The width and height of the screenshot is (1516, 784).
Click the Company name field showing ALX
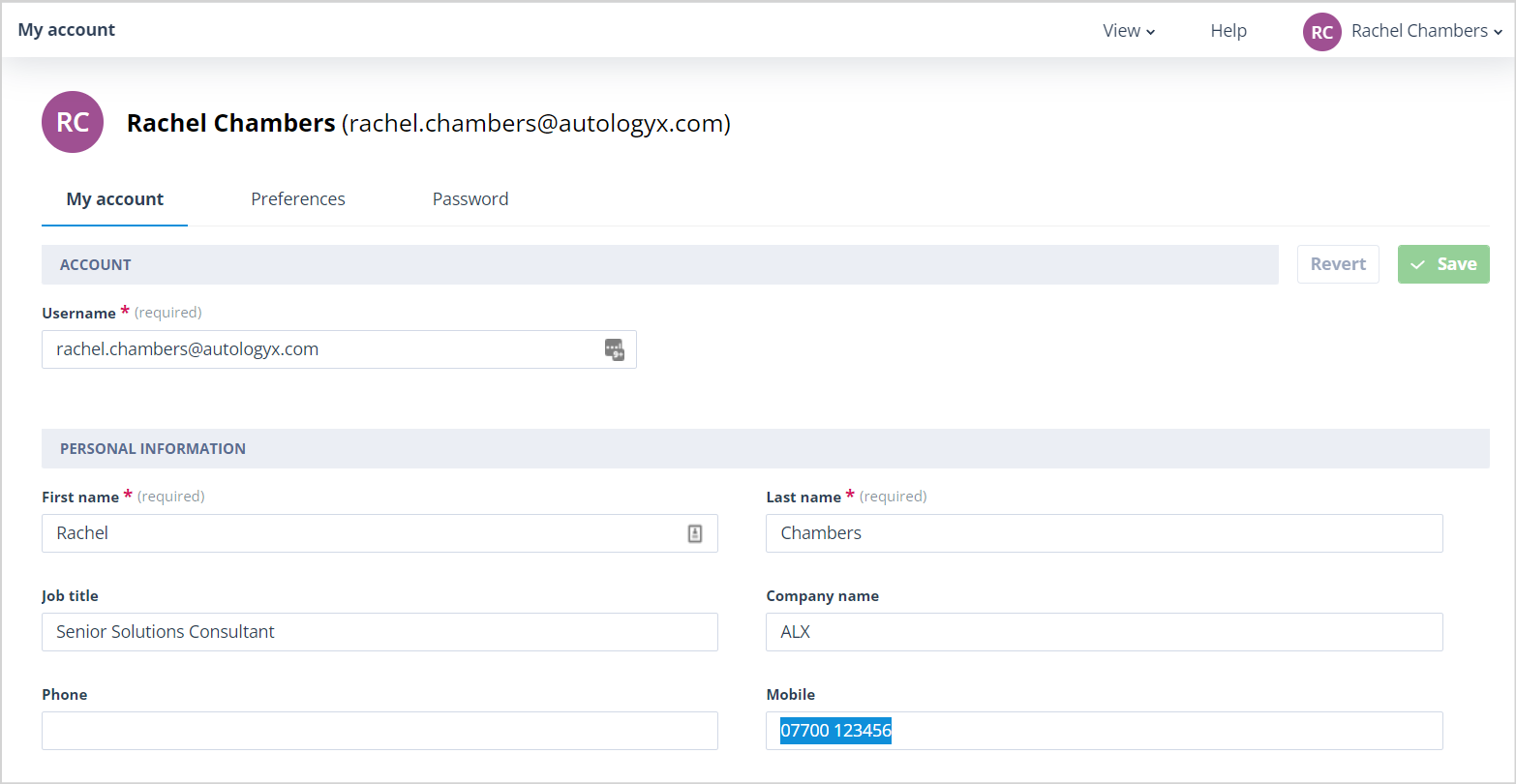pos(1105,632)
